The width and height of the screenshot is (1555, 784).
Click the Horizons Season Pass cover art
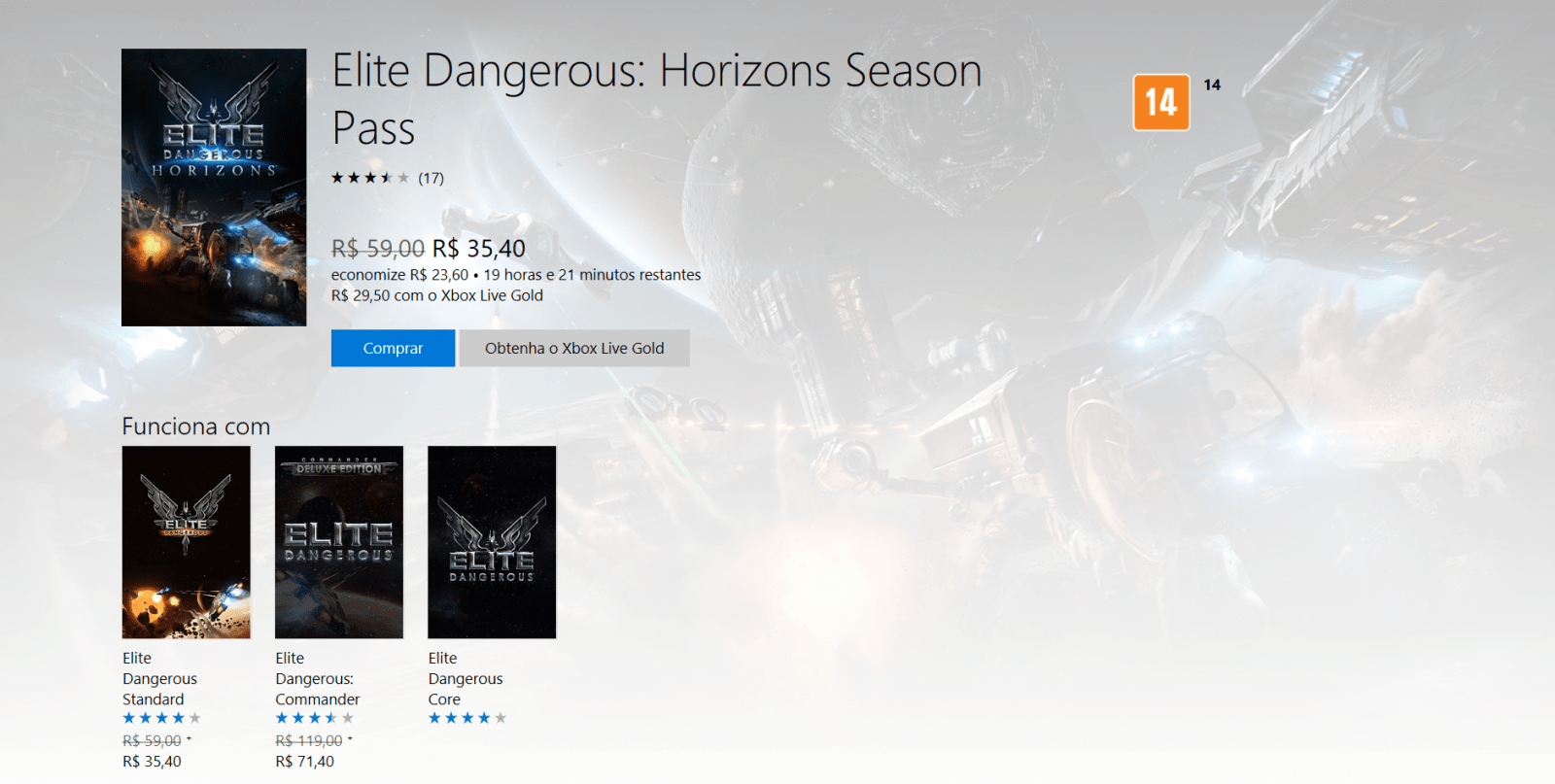(214, 187)
